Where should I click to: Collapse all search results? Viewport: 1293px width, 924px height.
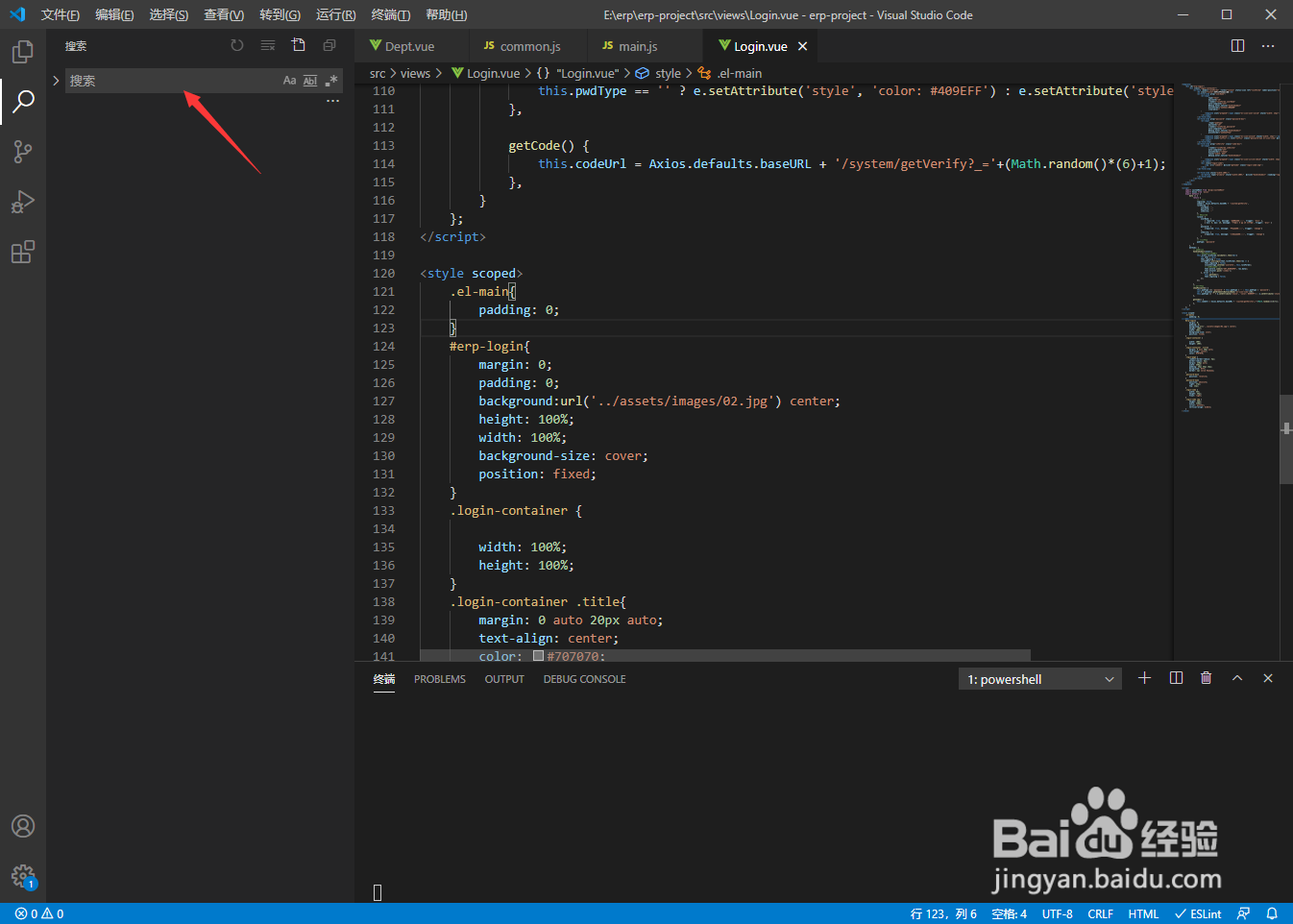tap(329, 45)
